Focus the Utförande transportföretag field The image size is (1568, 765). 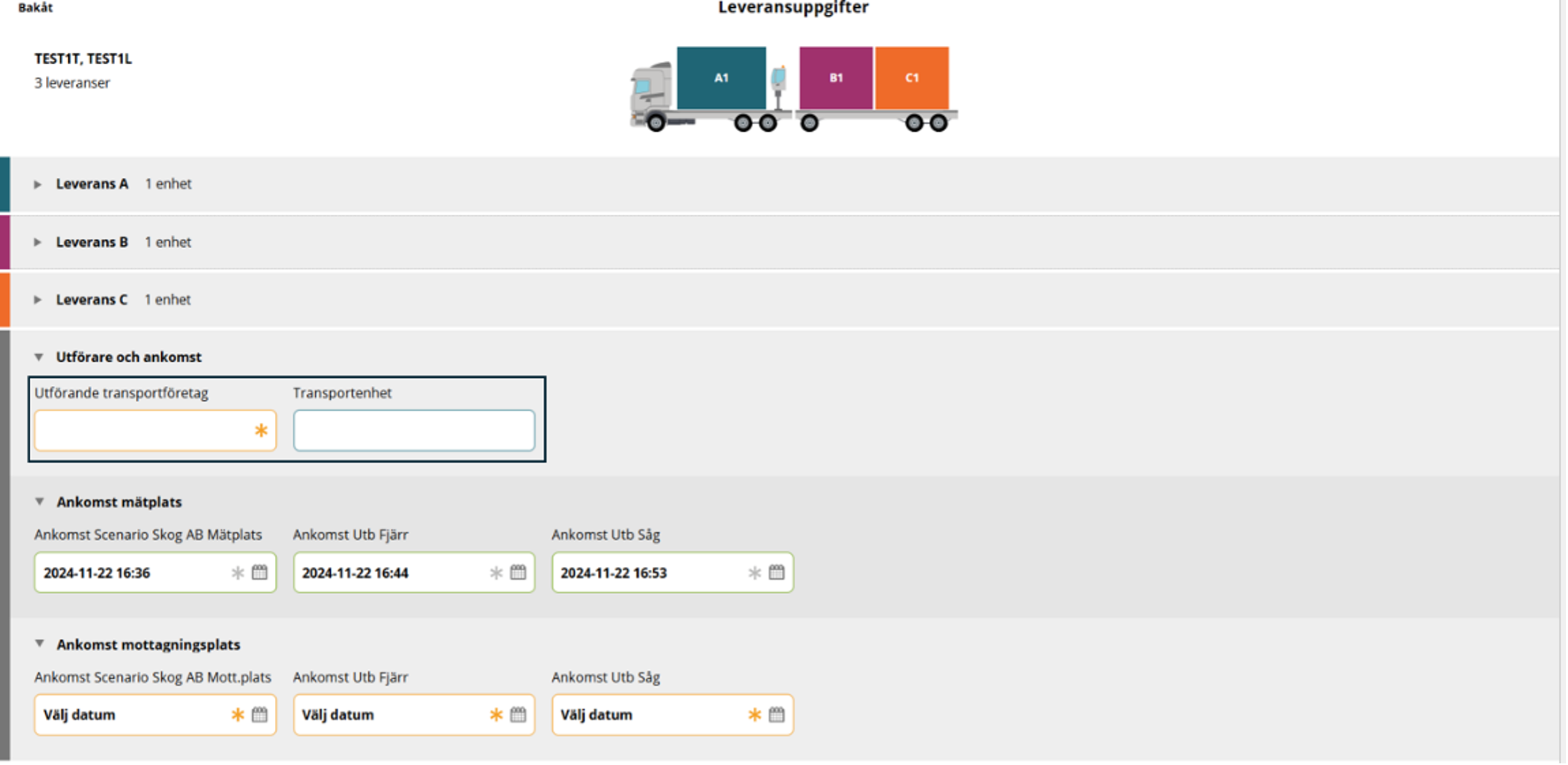click(155, 430)
